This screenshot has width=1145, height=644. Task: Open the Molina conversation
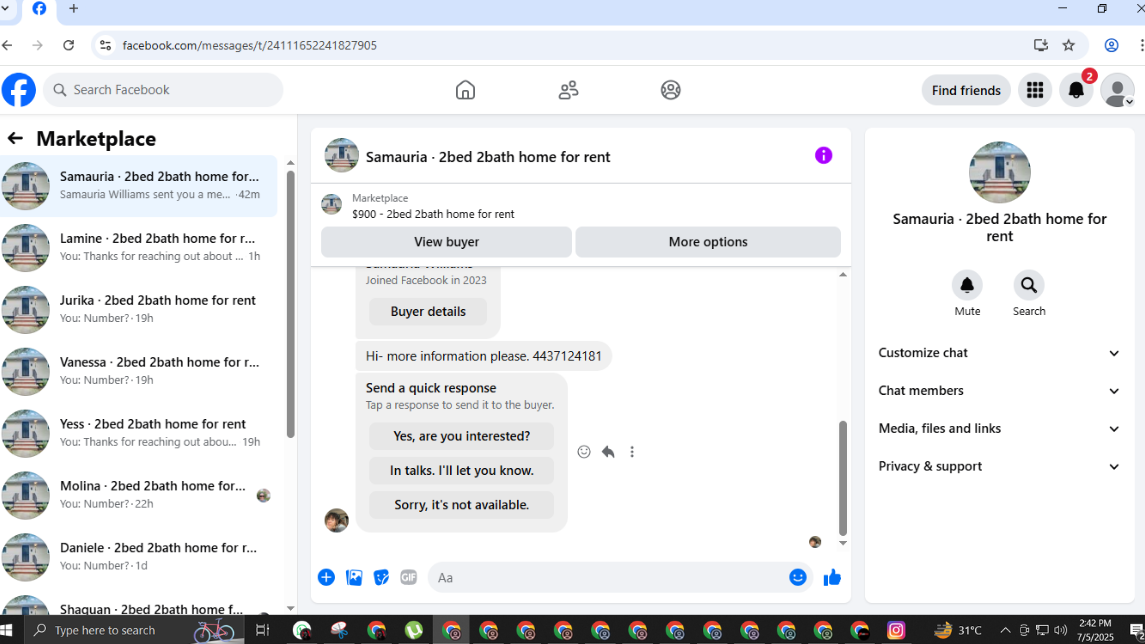point(139,495)
